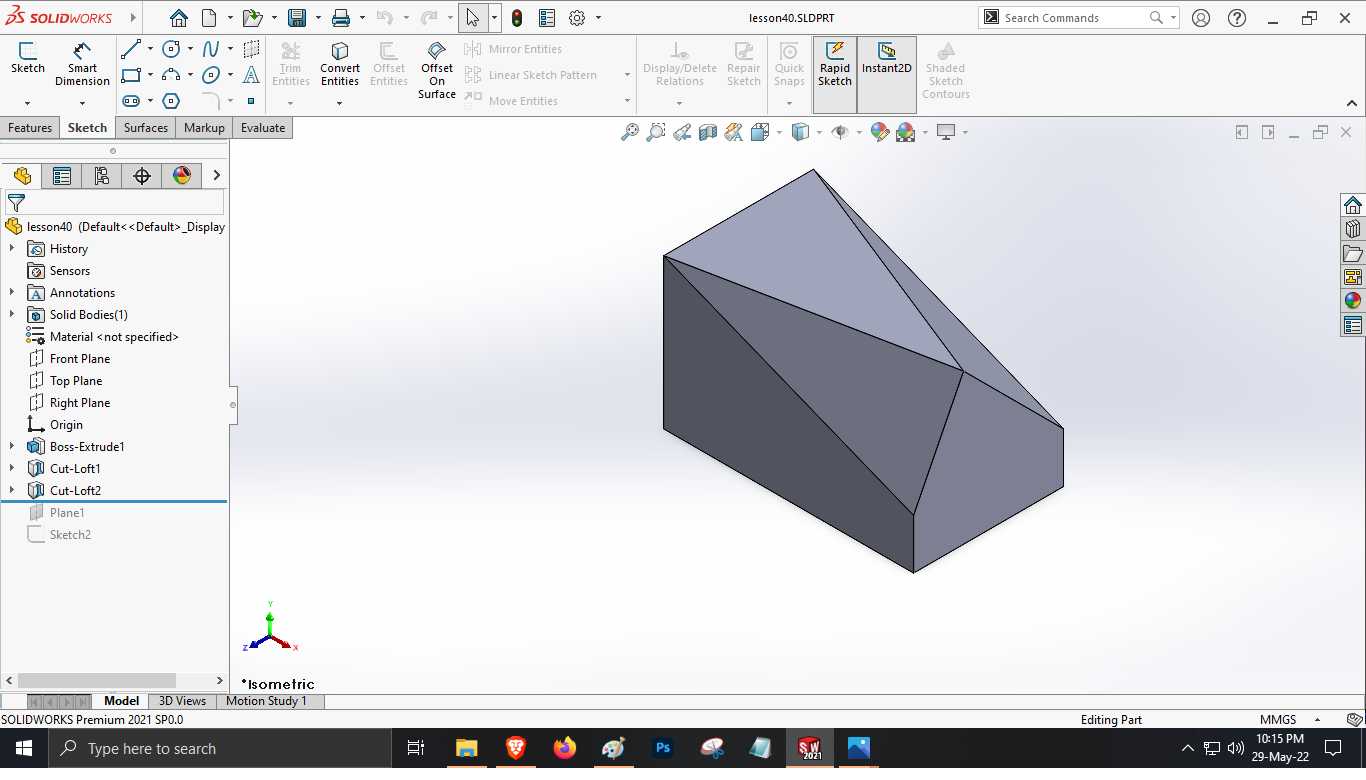The height and width of the screenshot is (780, 1366).
Task: Toggle Hide/Show Items eye icon
Action: [x=840, y=132]
